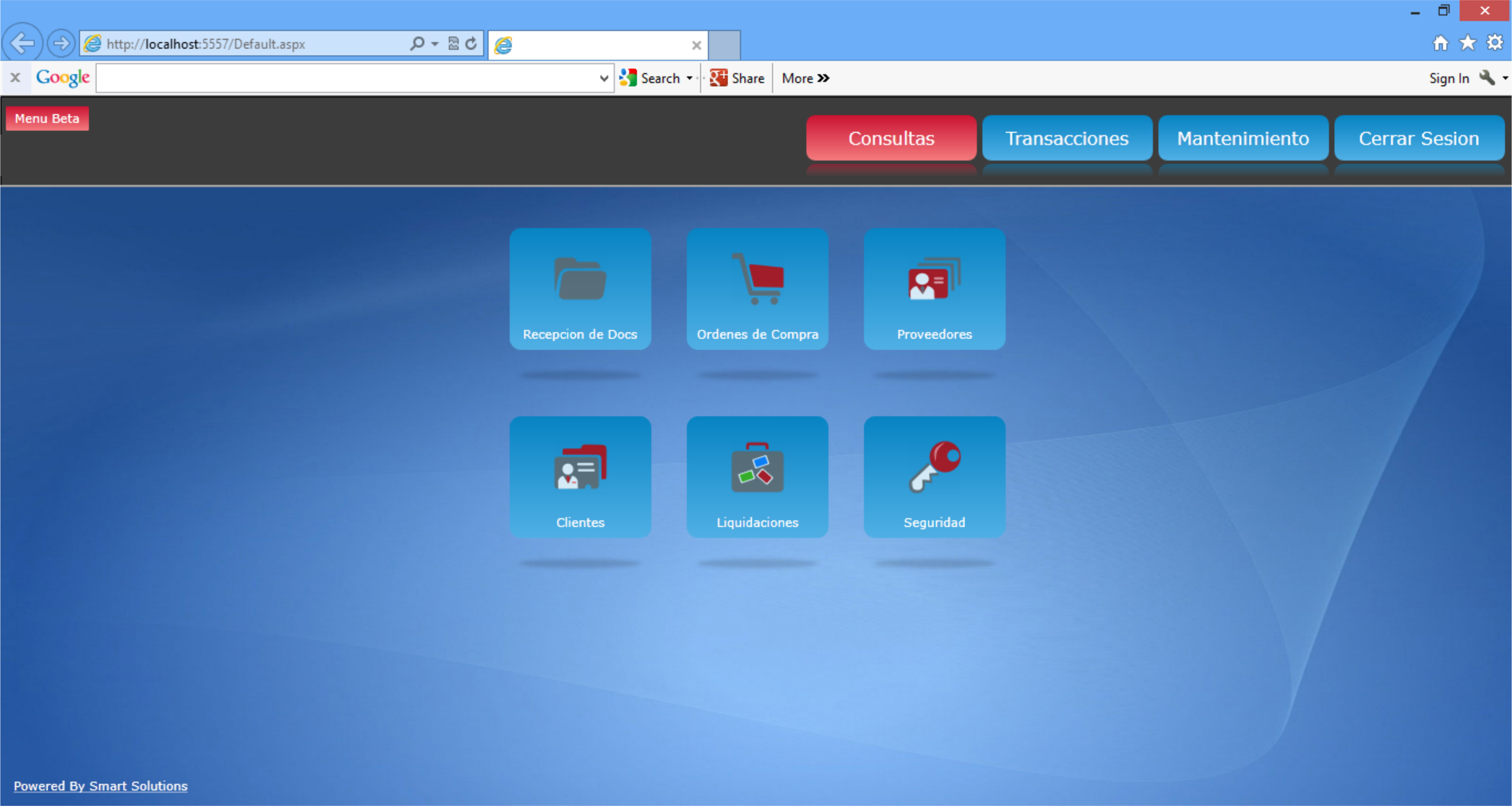Open the Powered By Smart Solutions link
This screenshot has height=806, width=1512.
(100, 785)
